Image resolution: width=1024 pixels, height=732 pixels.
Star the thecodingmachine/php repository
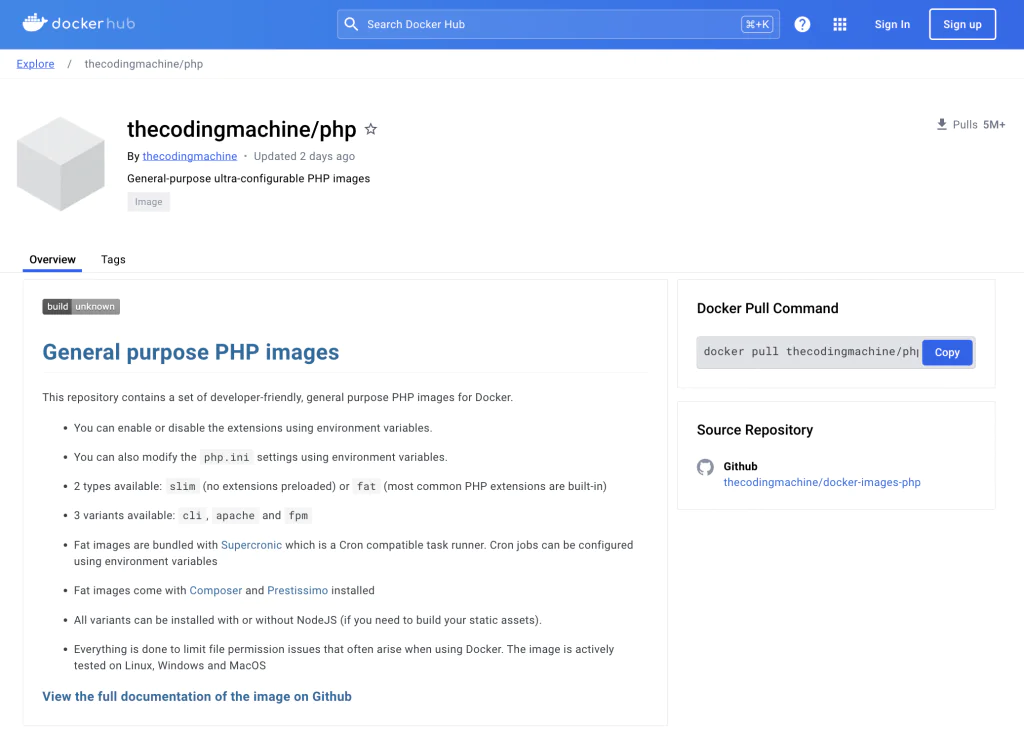tap(371, 129)
